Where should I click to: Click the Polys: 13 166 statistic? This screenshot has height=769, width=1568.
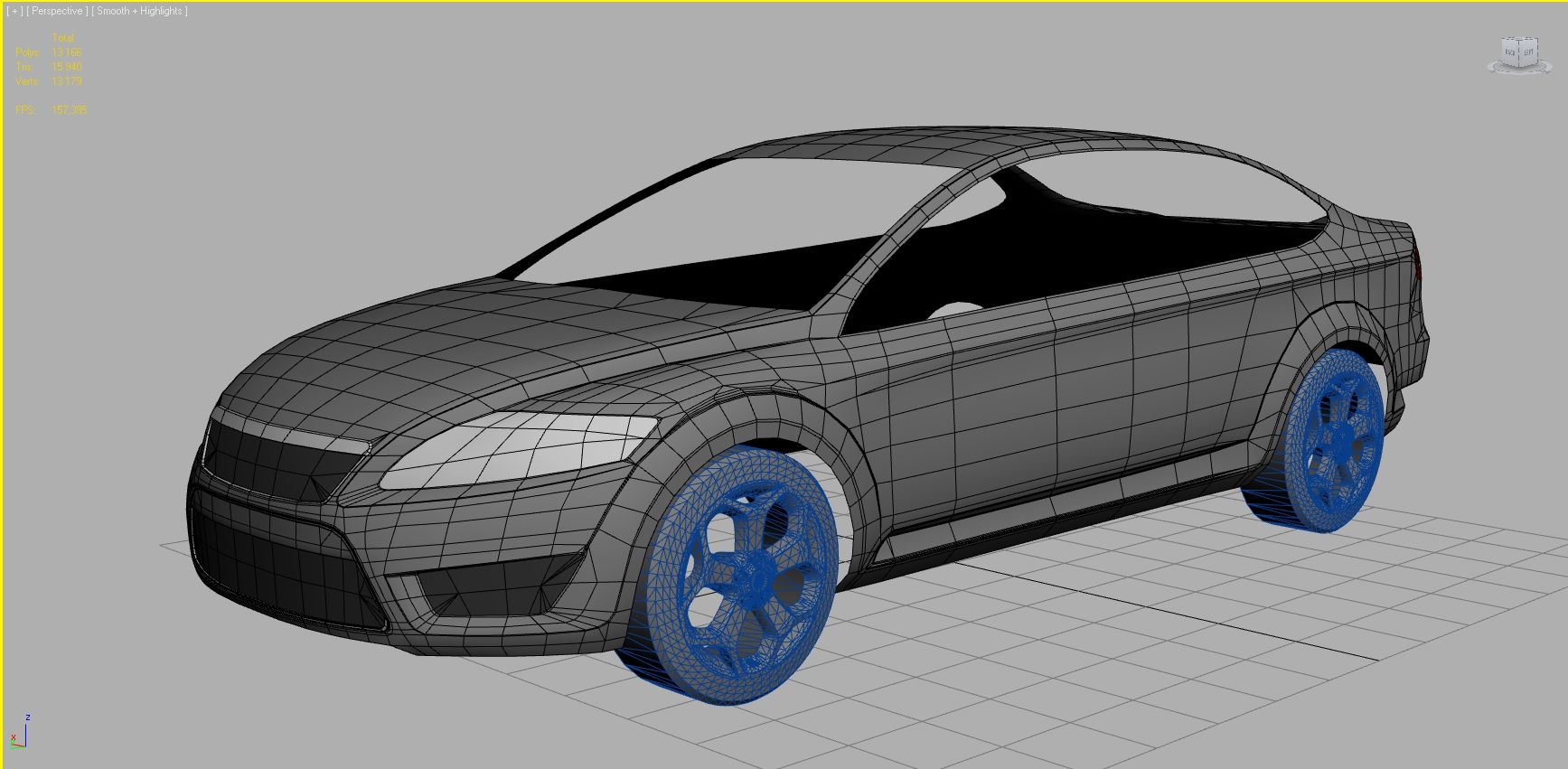(49, 52)
